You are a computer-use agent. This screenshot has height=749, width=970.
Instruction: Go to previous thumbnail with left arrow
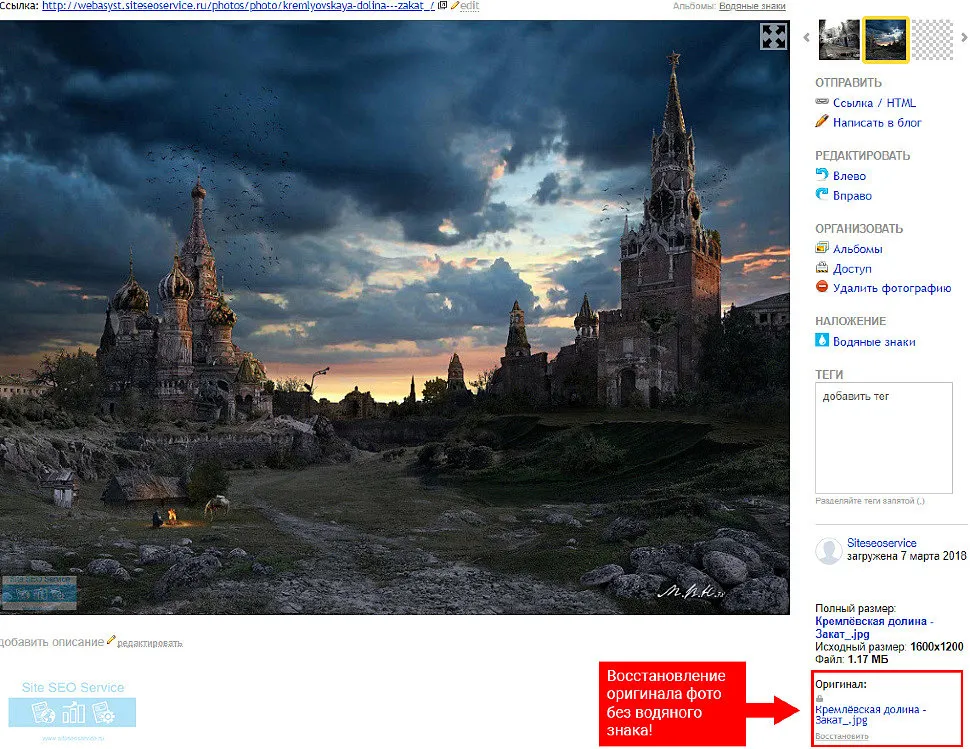tap(806, 38)
